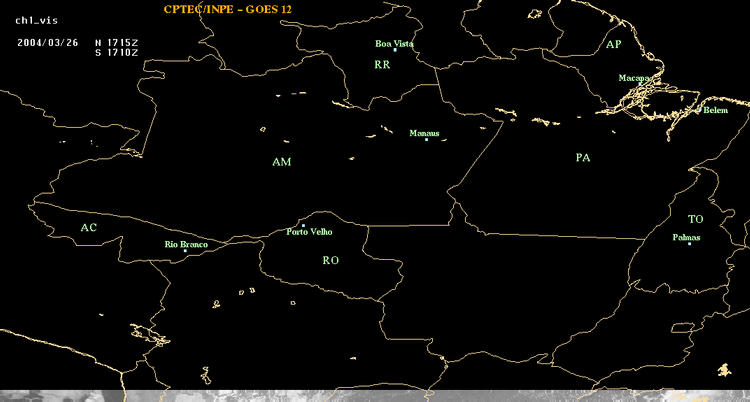
Task: Click the 2004/03/26 date stamp
Action: click(x=47, y=42)
